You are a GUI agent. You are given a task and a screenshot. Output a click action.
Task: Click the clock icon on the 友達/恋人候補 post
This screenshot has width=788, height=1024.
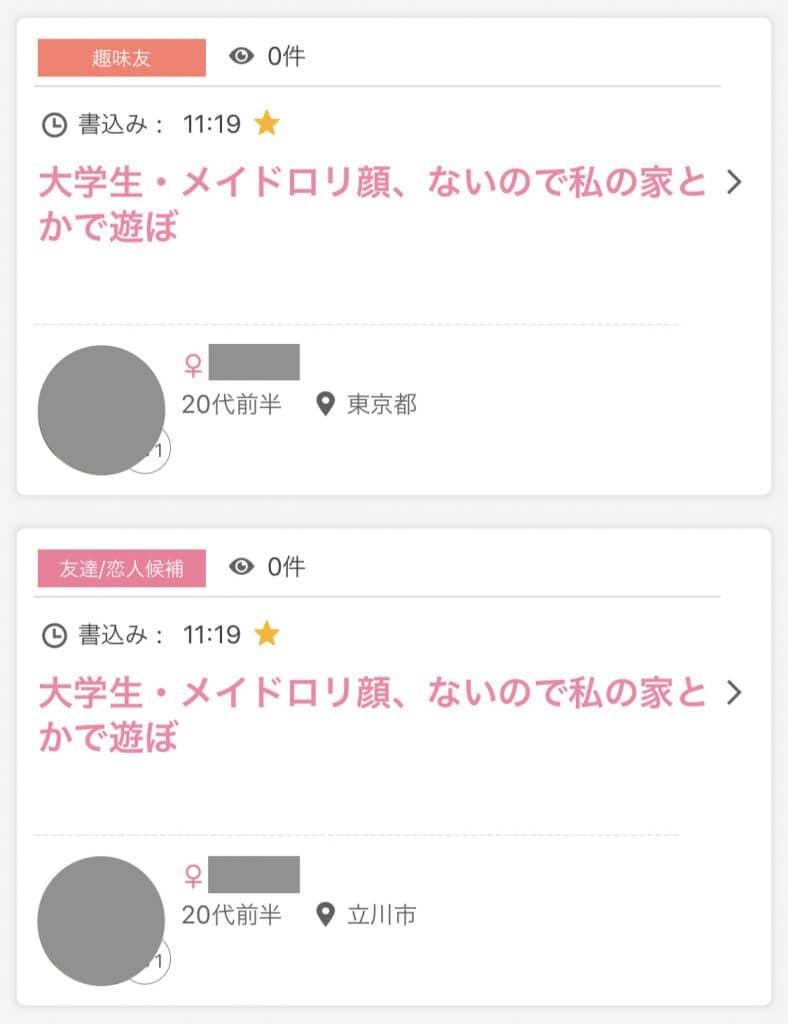(54, 635)
